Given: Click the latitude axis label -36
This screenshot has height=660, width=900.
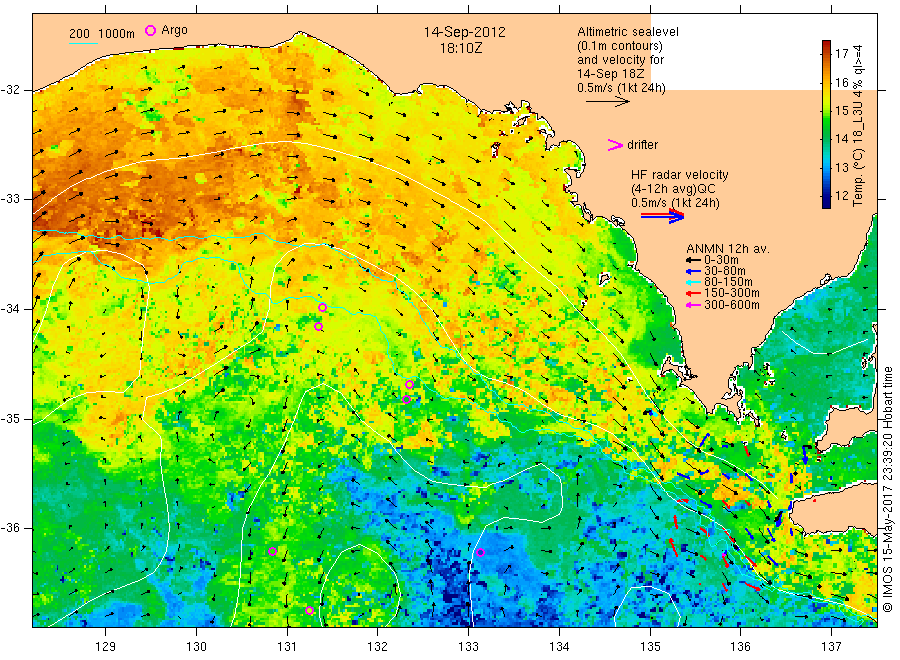Looking at the screenshot, I should tap(10, 528).
